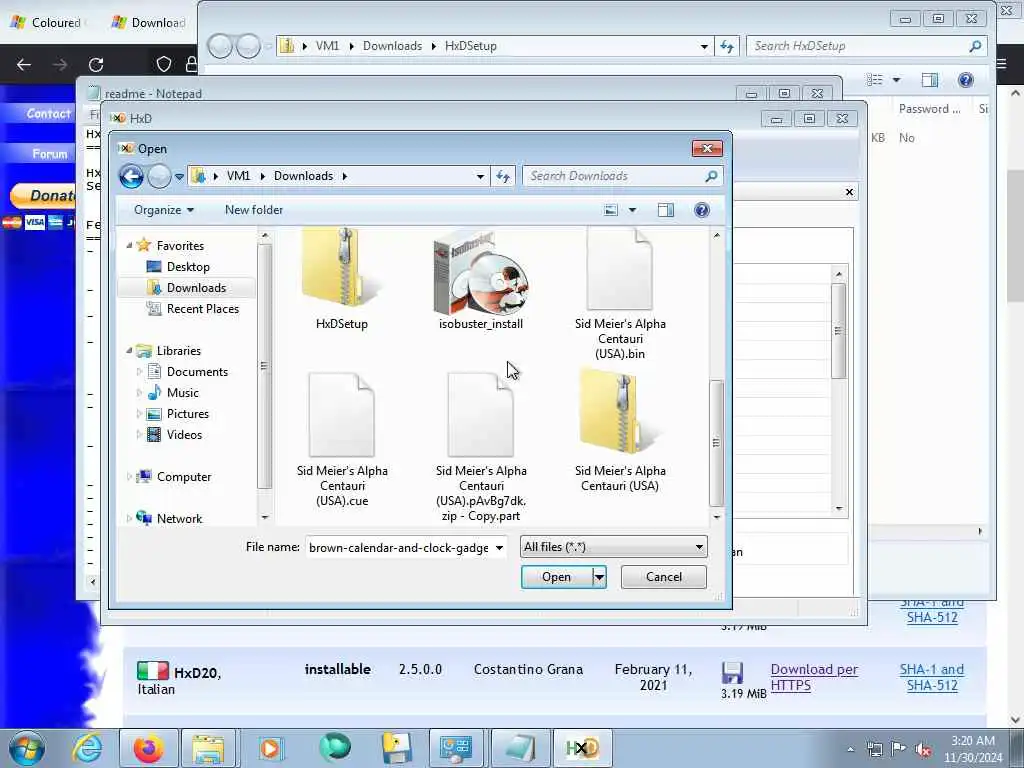
Task: Click the Open button
Action: 556,577
